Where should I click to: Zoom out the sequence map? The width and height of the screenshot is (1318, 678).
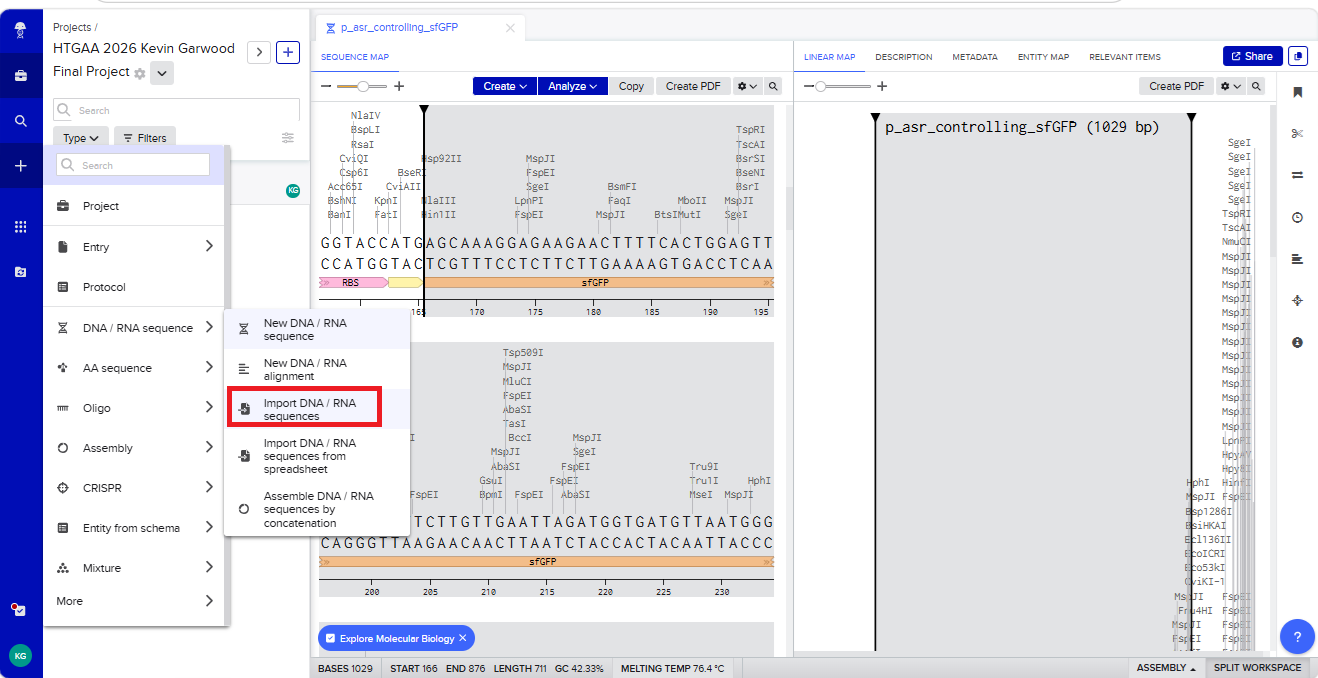pyautogui.click(x=326, y=87)
